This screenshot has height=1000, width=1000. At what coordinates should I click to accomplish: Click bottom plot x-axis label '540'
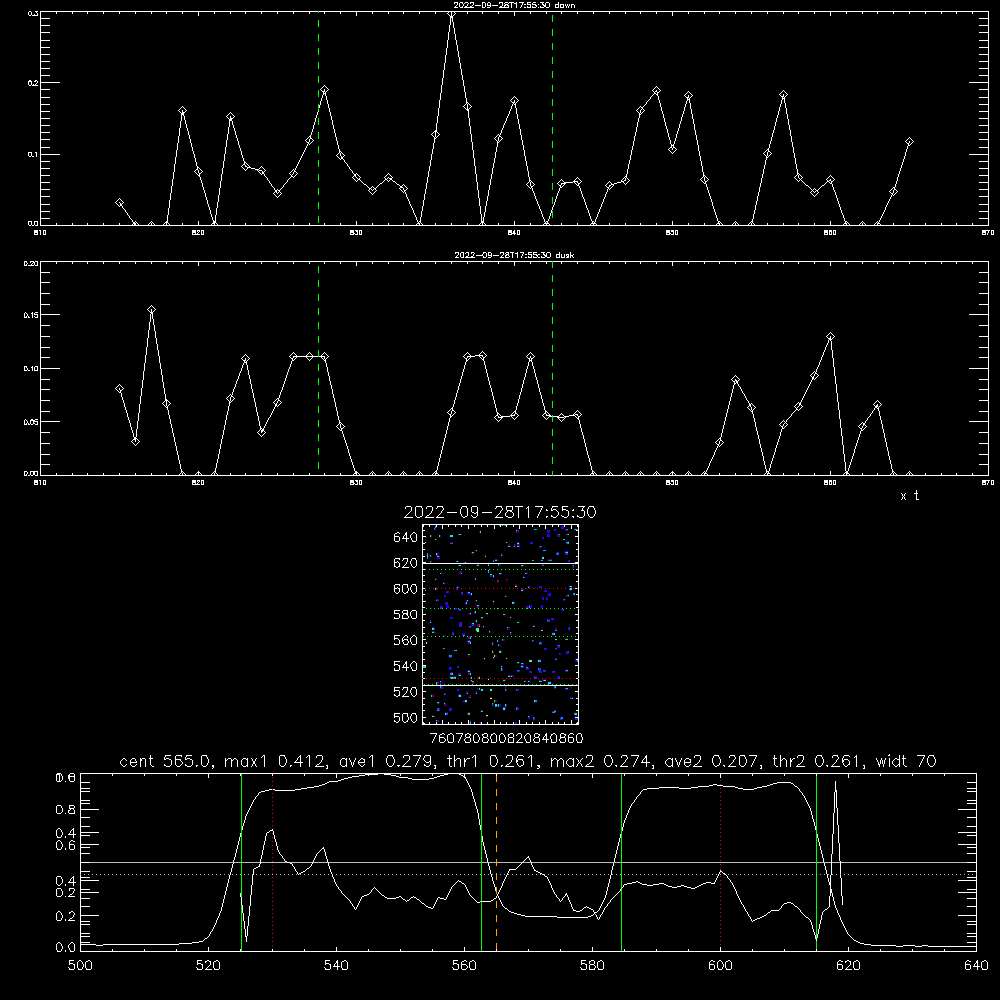click(x=336, y=966)
